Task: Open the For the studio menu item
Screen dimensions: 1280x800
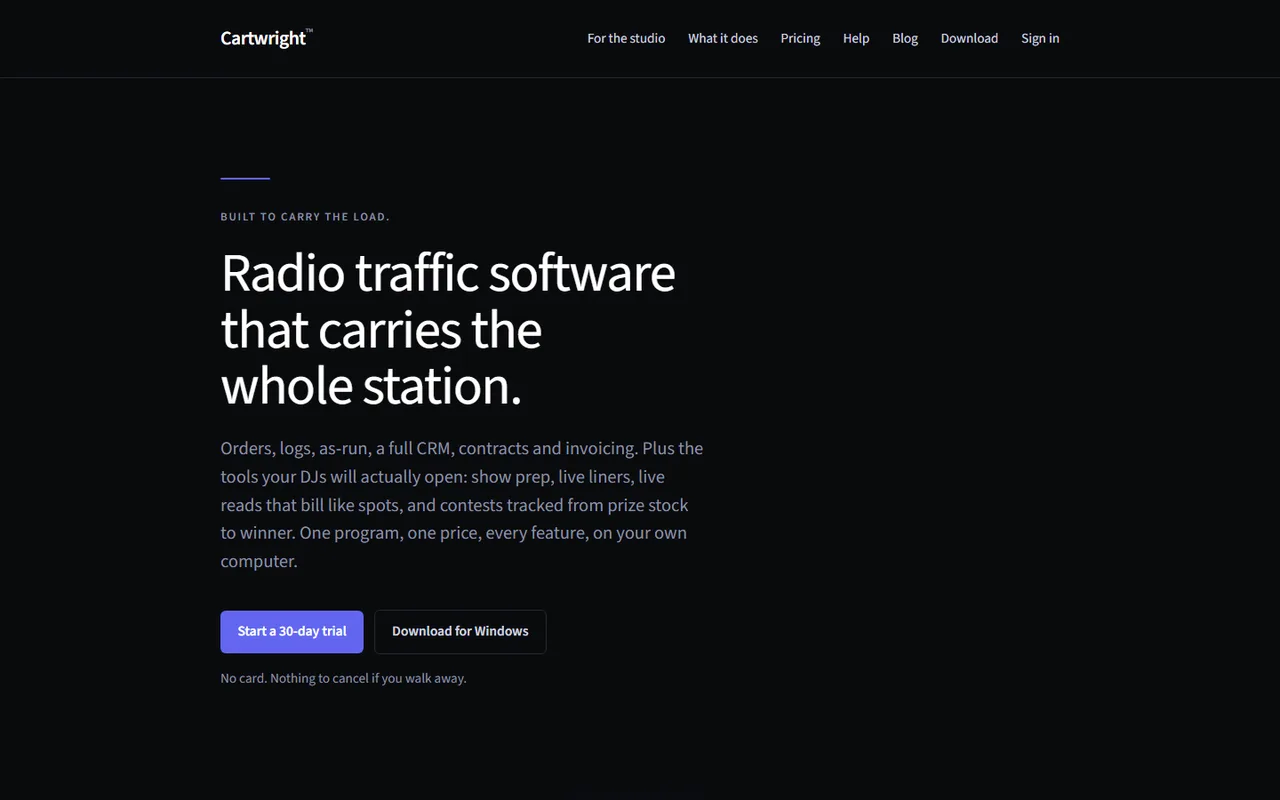Action: click(x=626, y=38)
